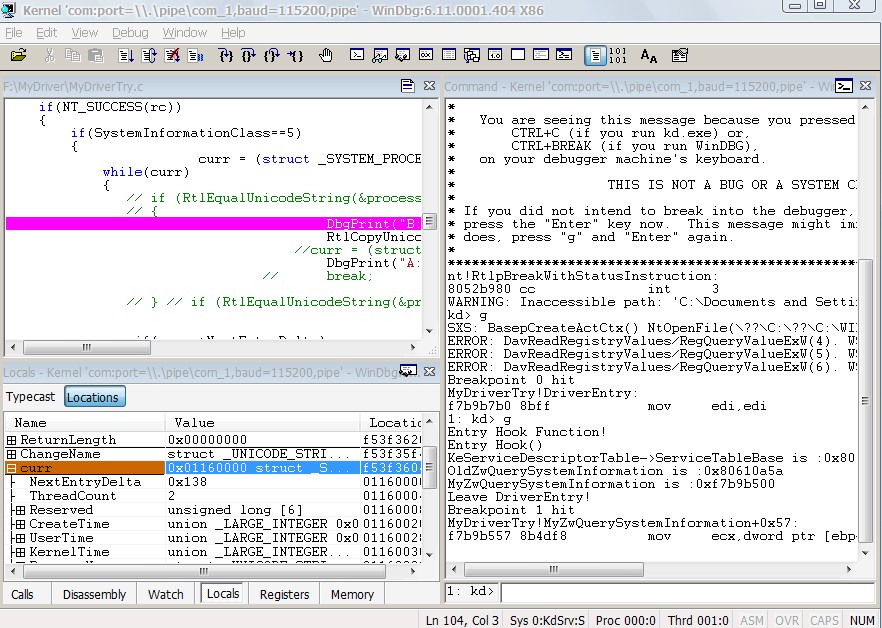
Task: Open the Watch window toolbar icon
Action: [x=380, y=55]
